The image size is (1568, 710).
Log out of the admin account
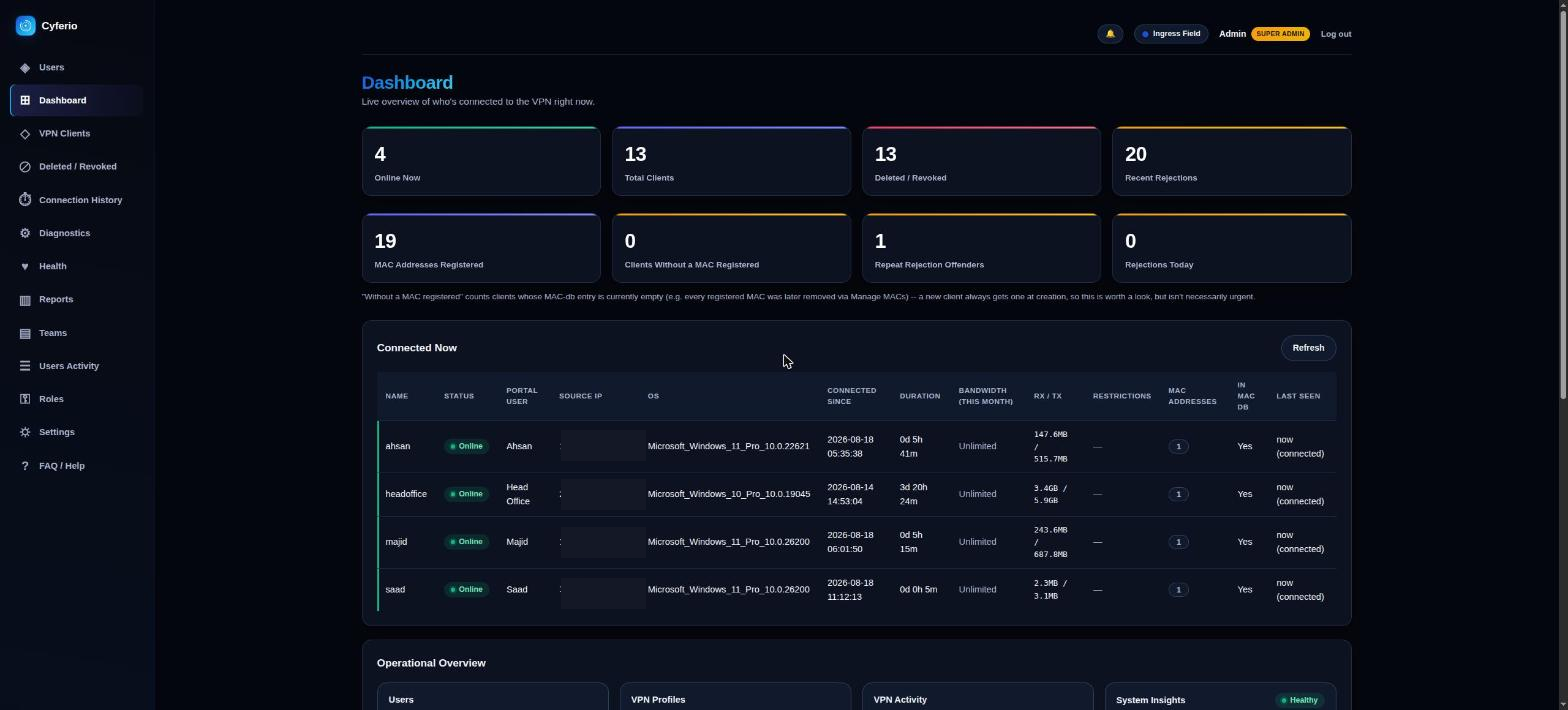1335,34
